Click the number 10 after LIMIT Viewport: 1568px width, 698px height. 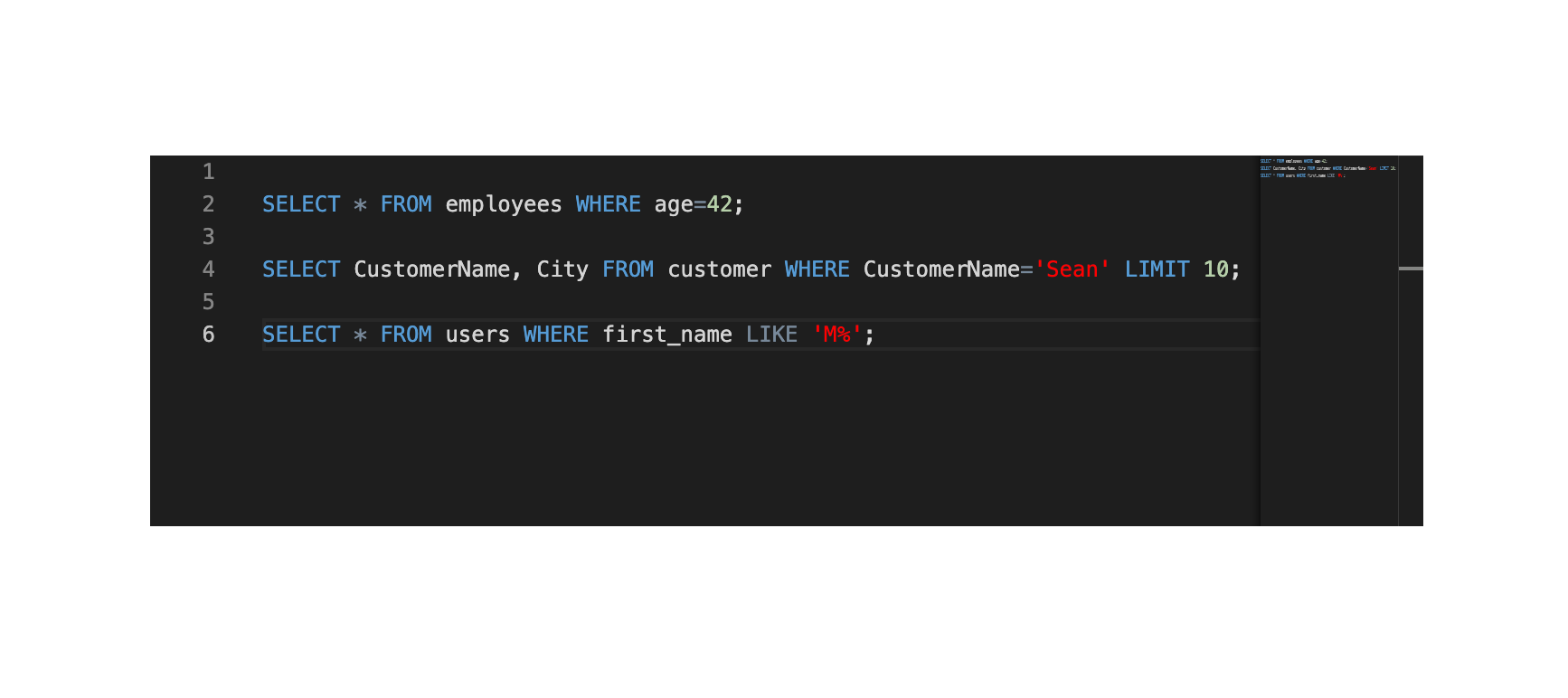click(x=1216, y=269)
